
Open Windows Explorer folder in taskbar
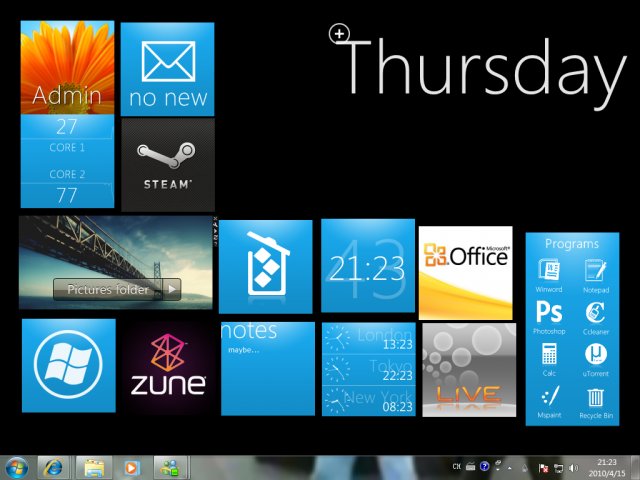tap(94, 468)
